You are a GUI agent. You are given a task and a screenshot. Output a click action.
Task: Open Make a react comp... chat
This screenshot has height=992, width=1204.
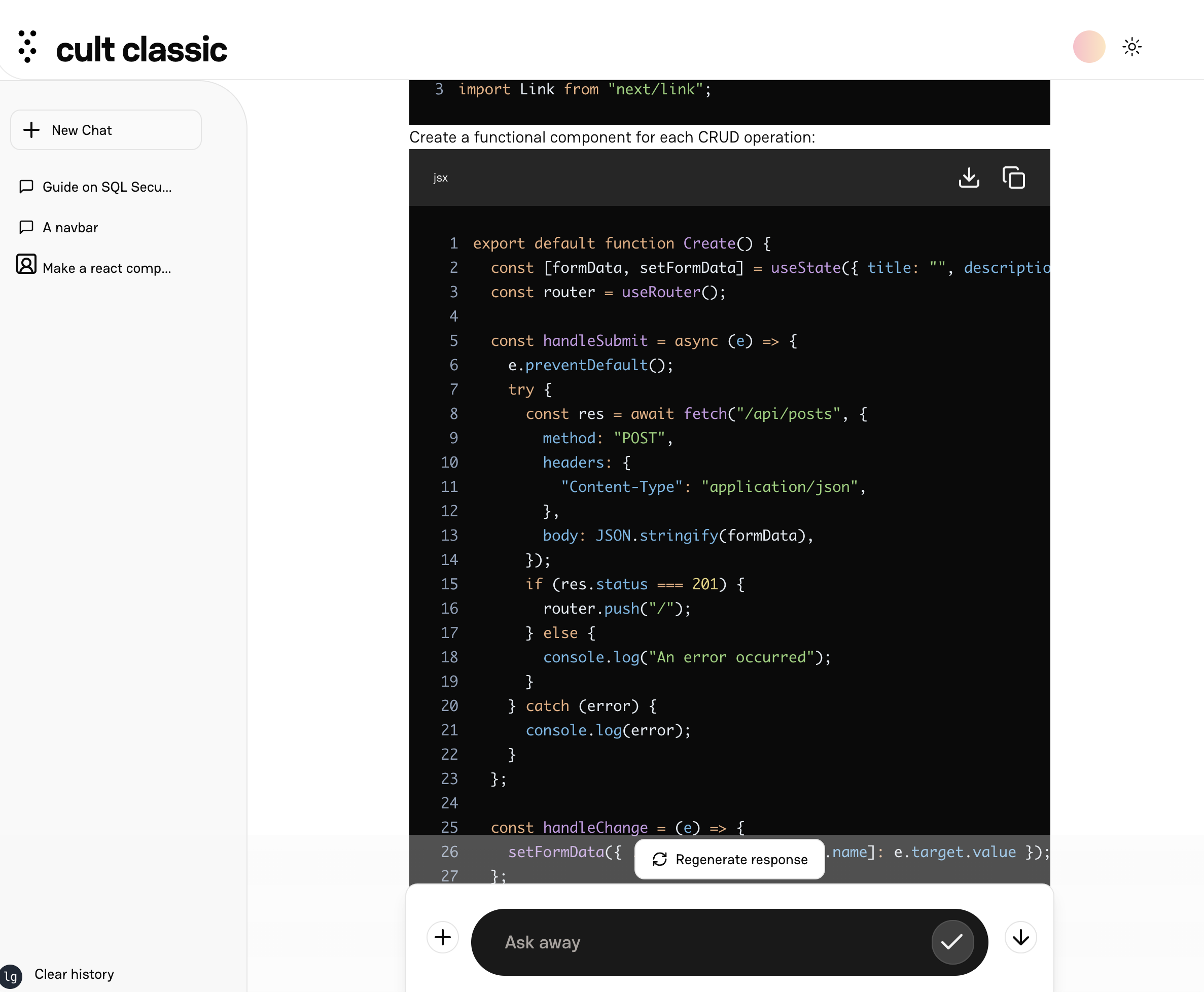[107, 268]
